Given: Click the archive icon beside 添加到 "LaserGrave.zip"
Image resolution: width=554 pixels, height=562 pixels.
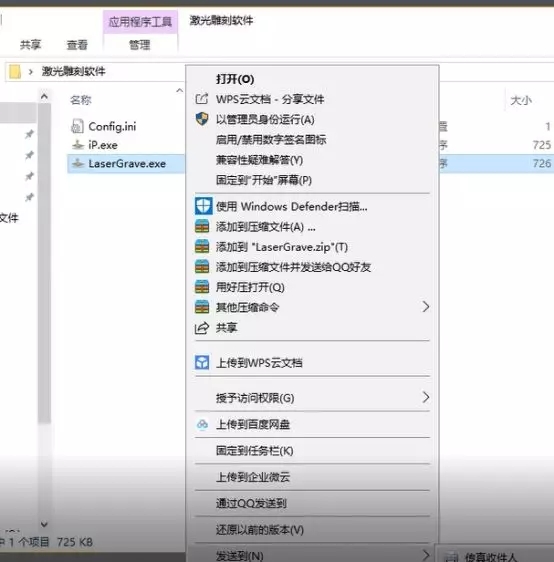Looking at the screenshot, I should (202, 247).
